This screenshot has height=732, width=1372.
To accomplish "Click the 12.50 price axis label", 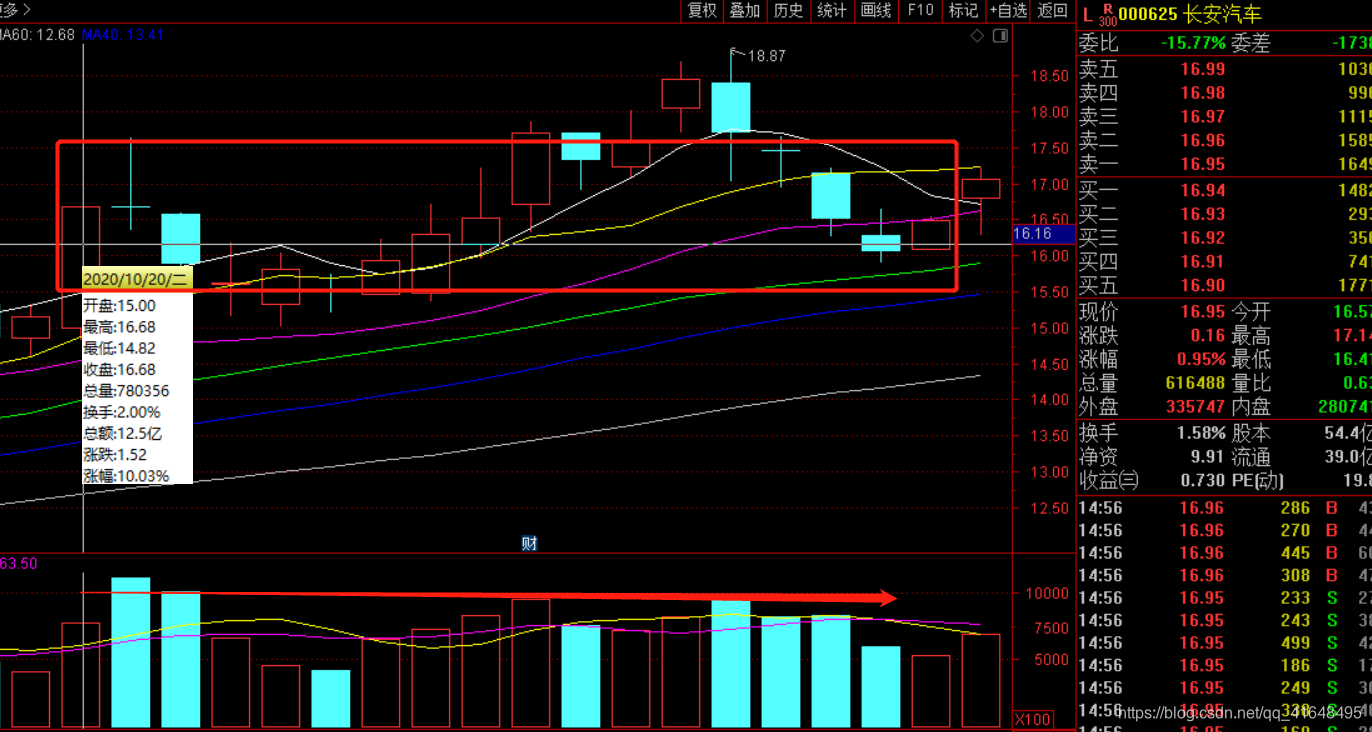I will tap(1049, 508).
